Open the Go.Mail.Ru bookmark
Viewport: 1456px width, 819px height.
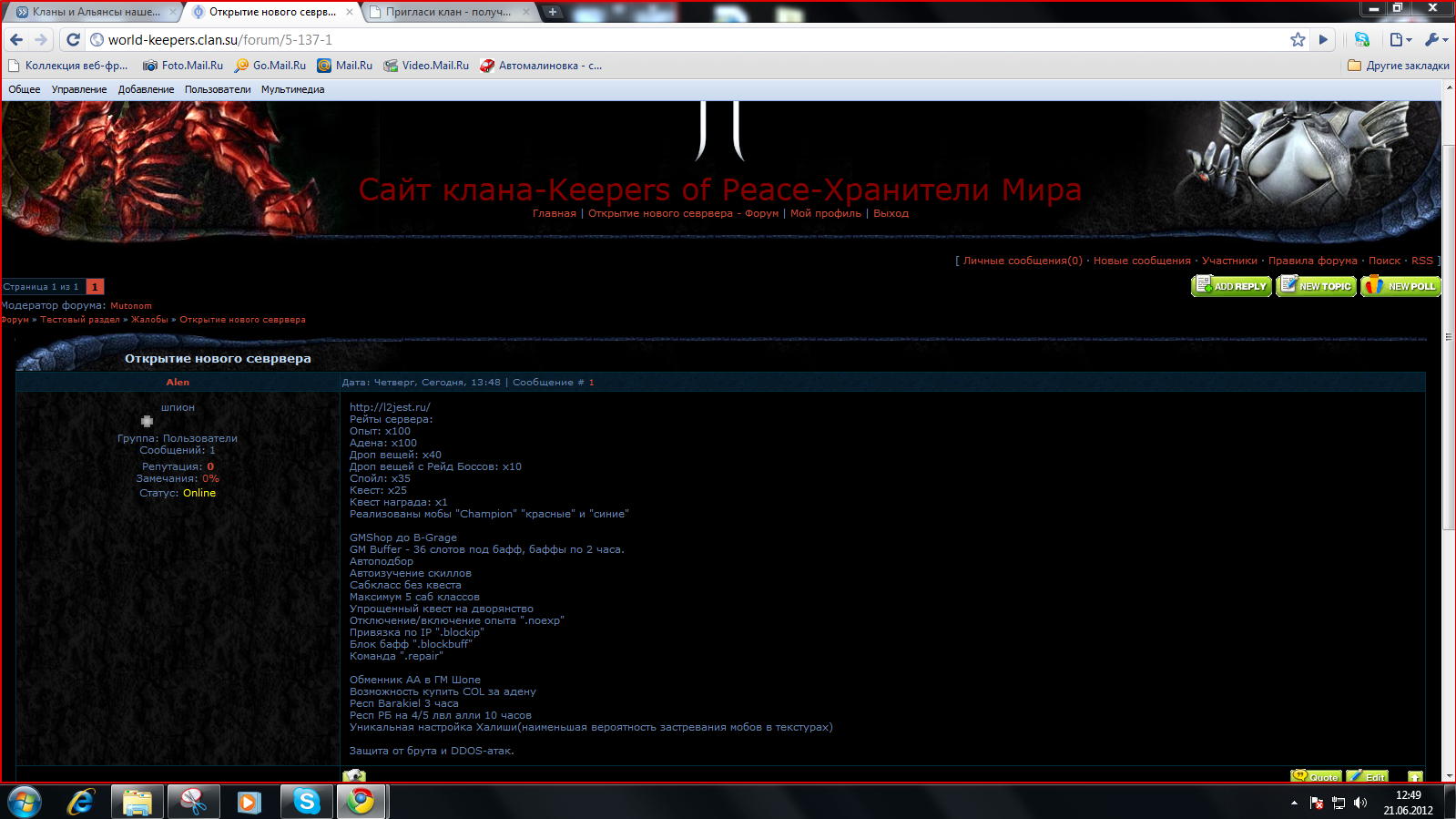tap(270, 66)
